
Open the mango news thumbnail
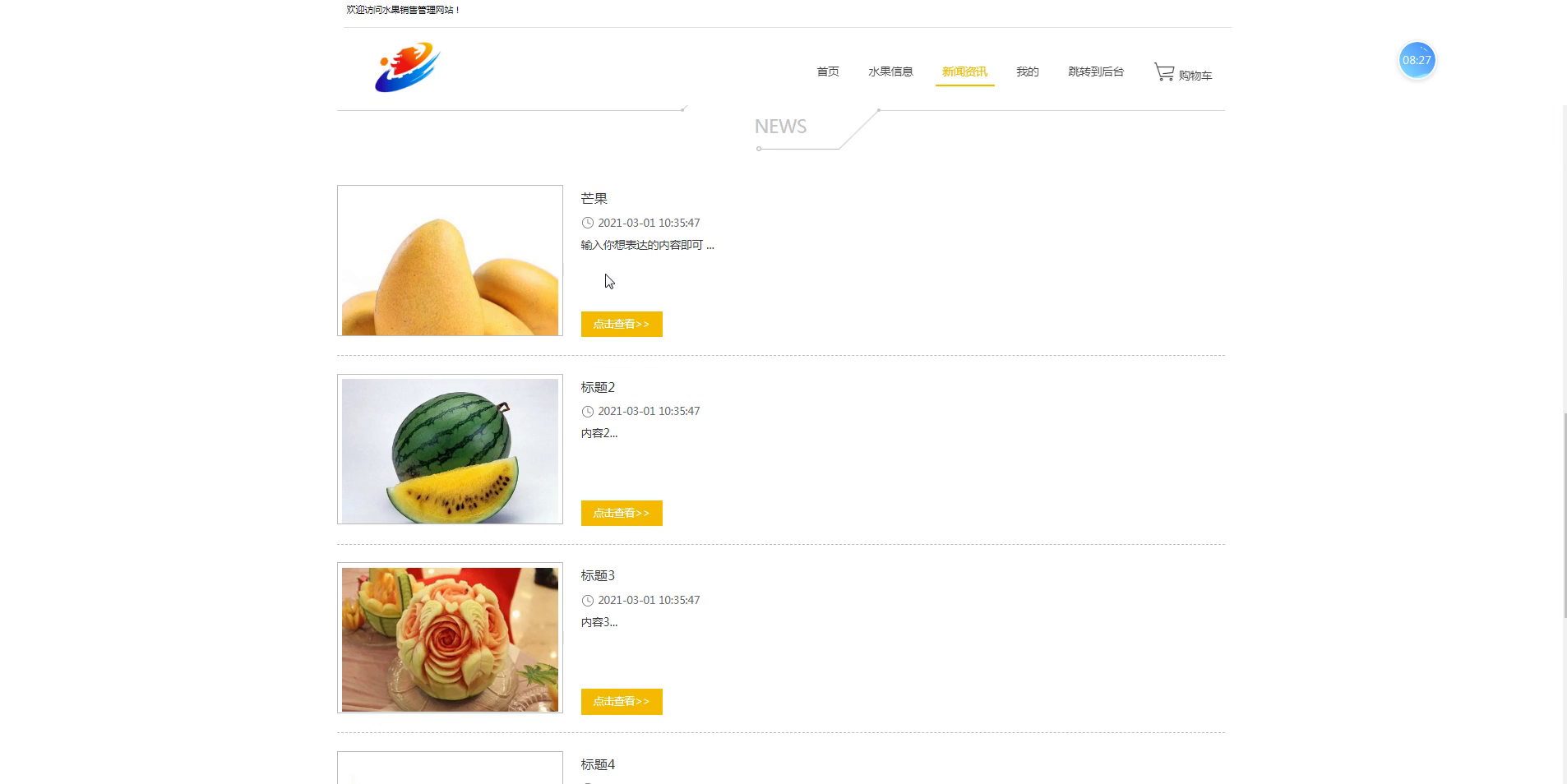(450, 261)
